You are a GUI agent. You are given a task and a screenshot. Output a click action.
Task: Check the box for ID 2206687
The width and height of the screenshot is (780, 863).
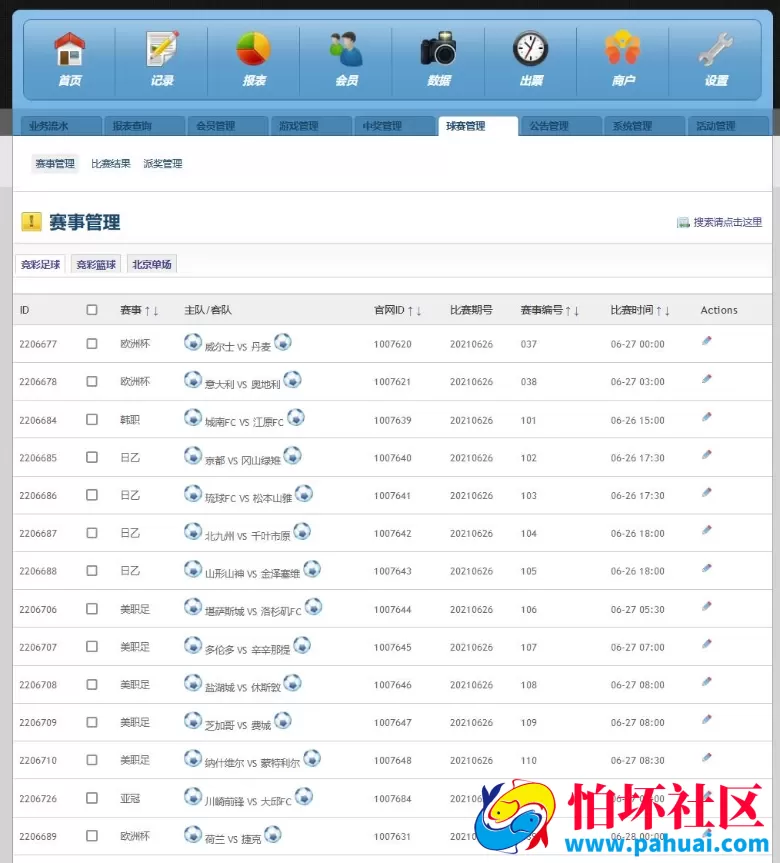point(92,533)
